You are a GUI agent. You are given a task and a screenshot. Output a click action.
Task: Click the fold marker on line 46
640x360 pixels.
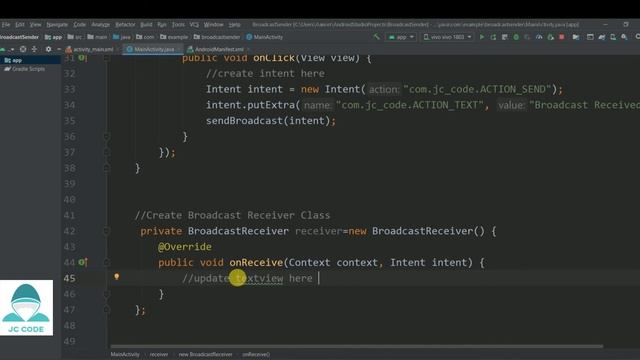[107, 294]
